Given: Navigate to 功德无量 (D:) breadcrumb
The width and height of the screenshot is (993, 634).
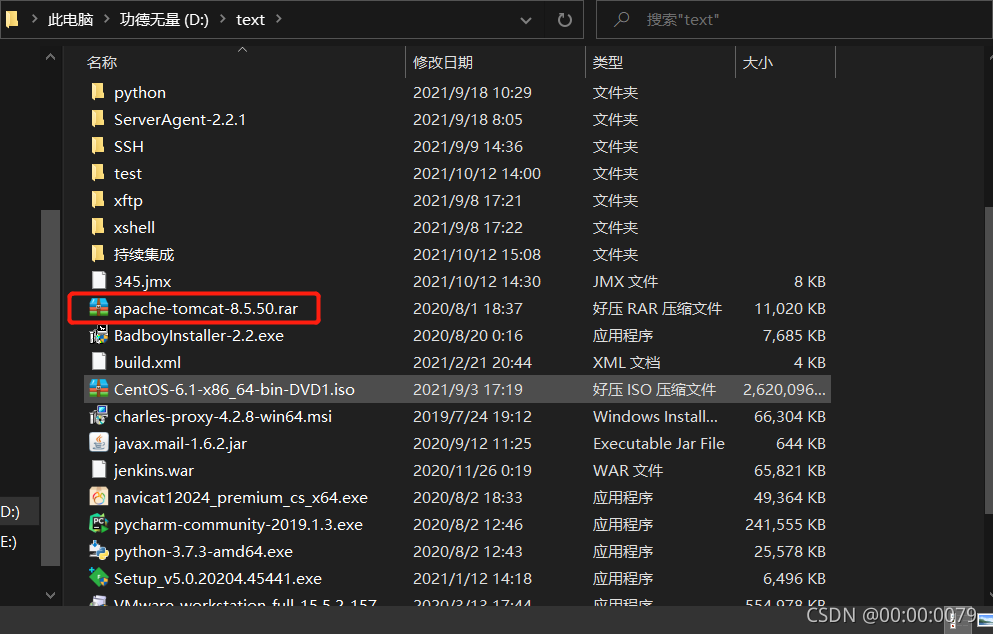Looking at the screenshot, I should [164, 20].
